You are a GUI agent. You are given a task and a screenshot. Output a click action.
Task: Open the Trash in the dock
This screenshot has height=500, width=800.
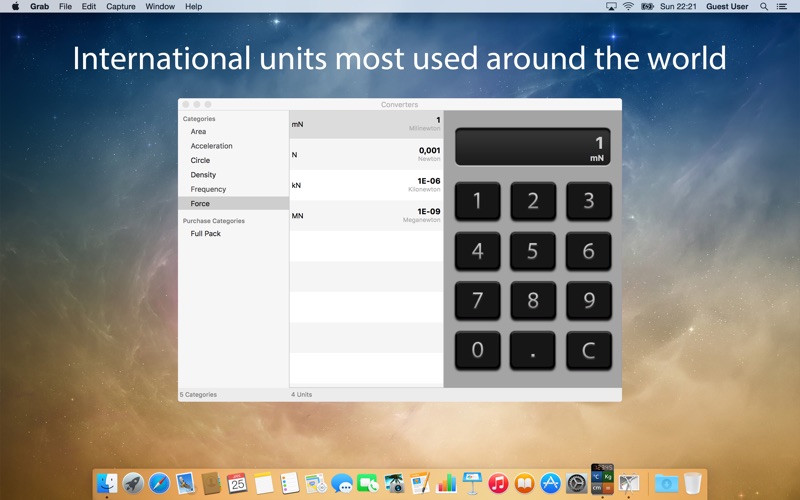tap(692, 484)
